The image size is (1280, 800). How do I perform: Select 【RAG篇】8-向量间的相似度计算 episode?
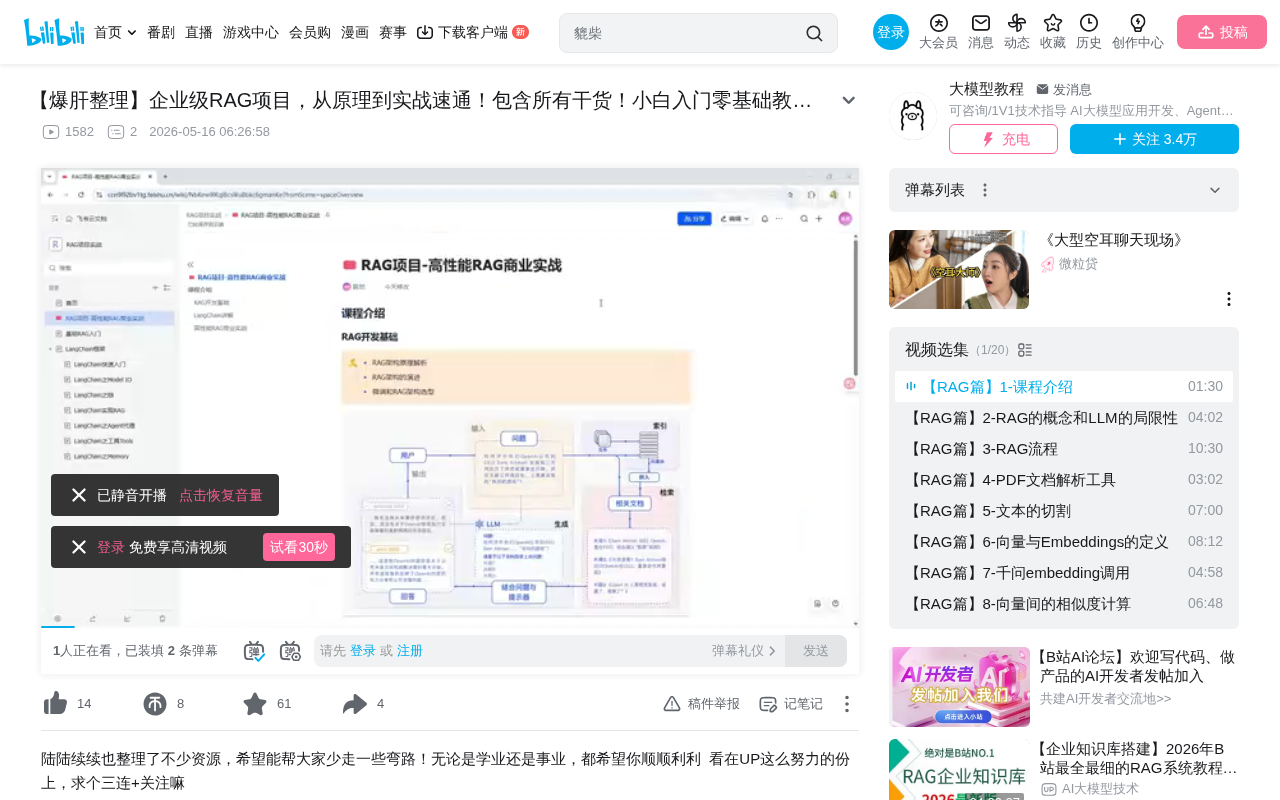[1064, 604]
